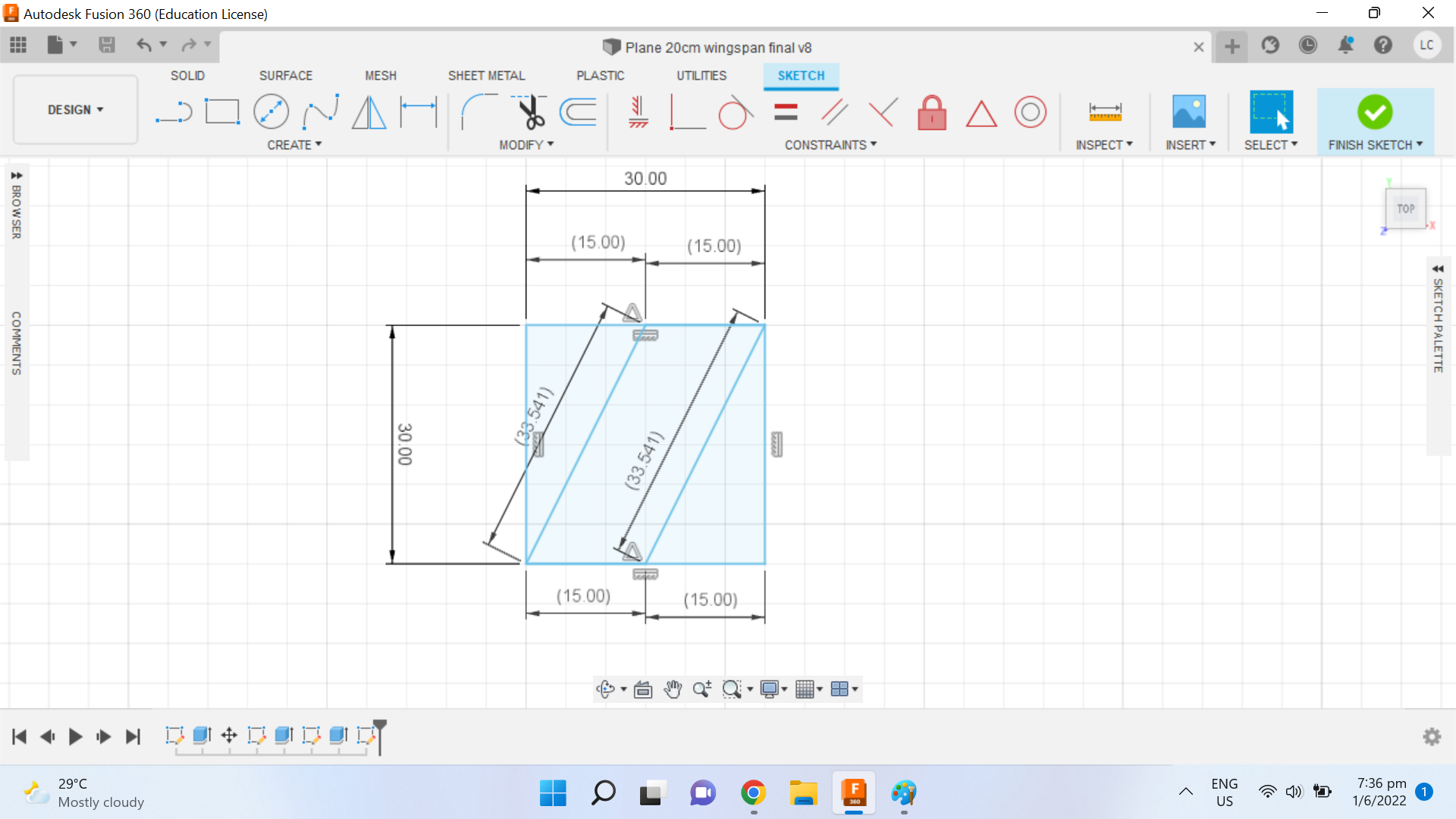Switch to the SHEET METAL tab
1456x819 pixels.
487,75
